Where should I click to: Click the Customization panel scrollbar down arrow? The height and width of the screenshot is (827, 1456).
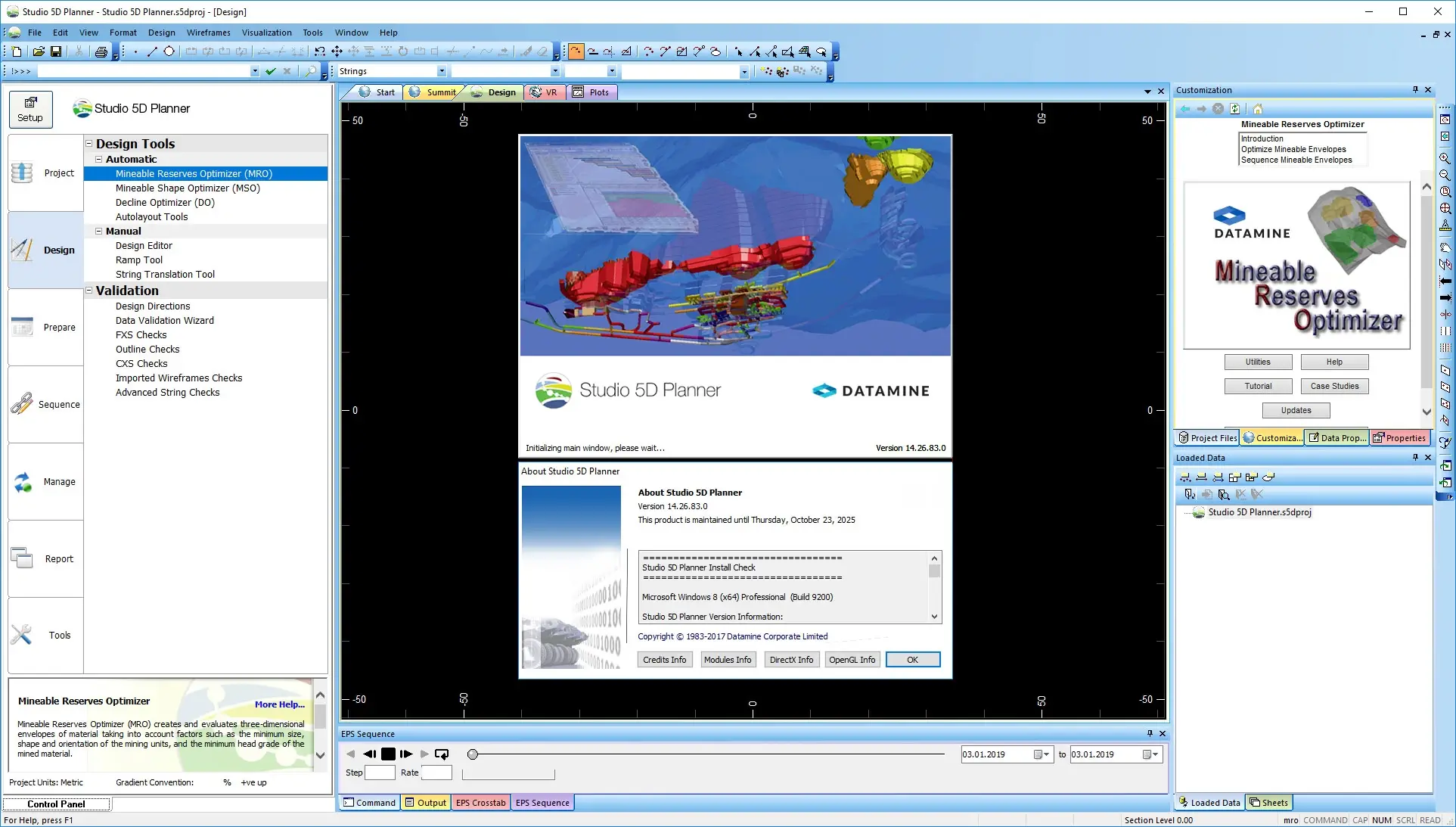click(1427, 412)
